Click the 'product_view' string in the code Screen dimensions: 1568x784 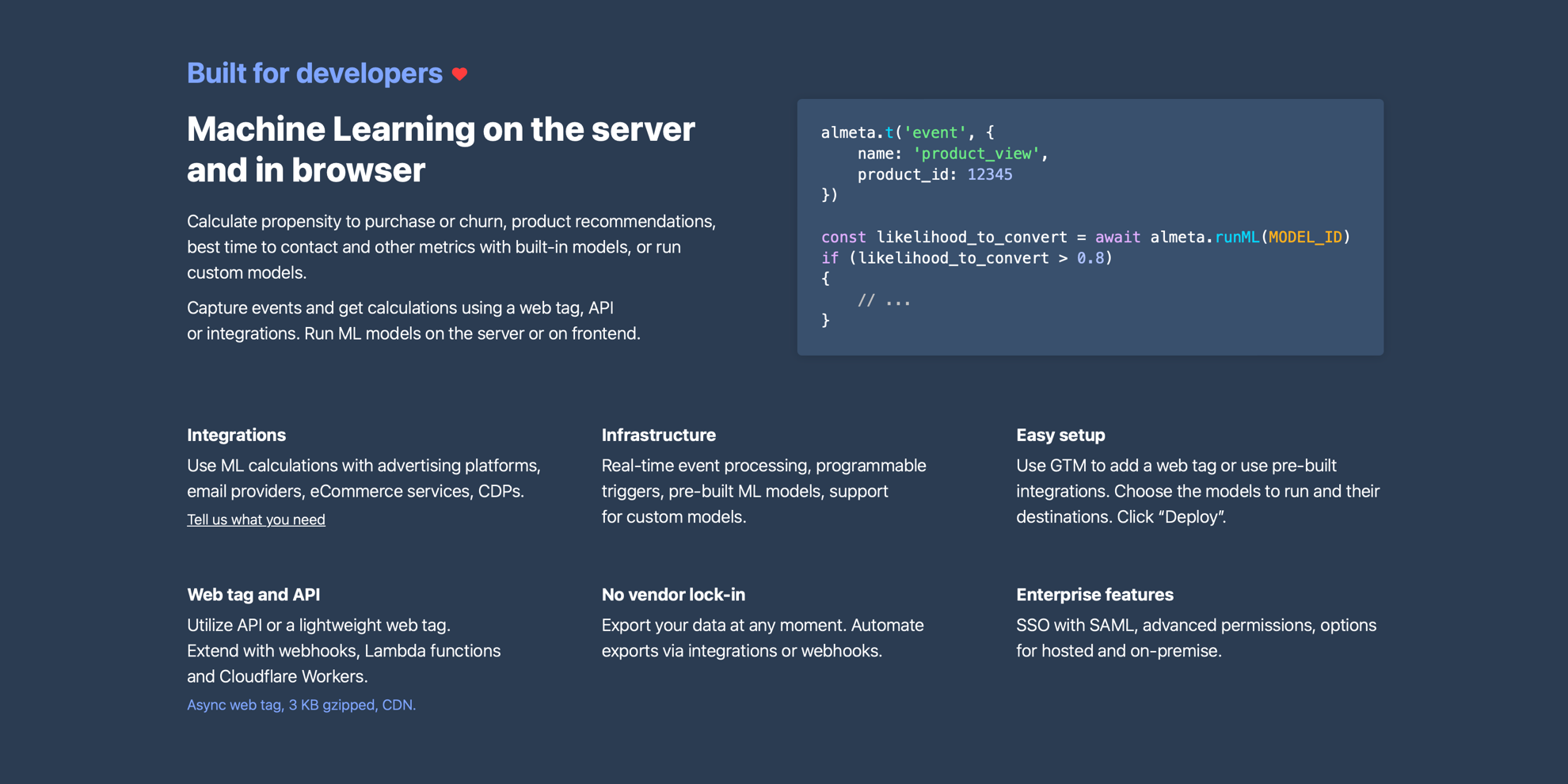pos(976,154)
